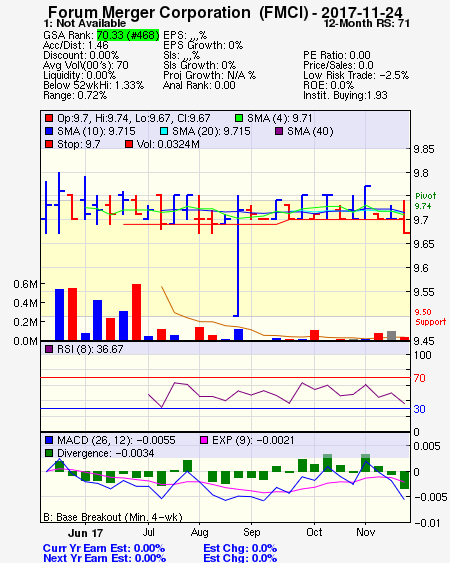Screen dimensions: 450x563
Task: Click the Range: 0.72% text
Action: [75, 96]
